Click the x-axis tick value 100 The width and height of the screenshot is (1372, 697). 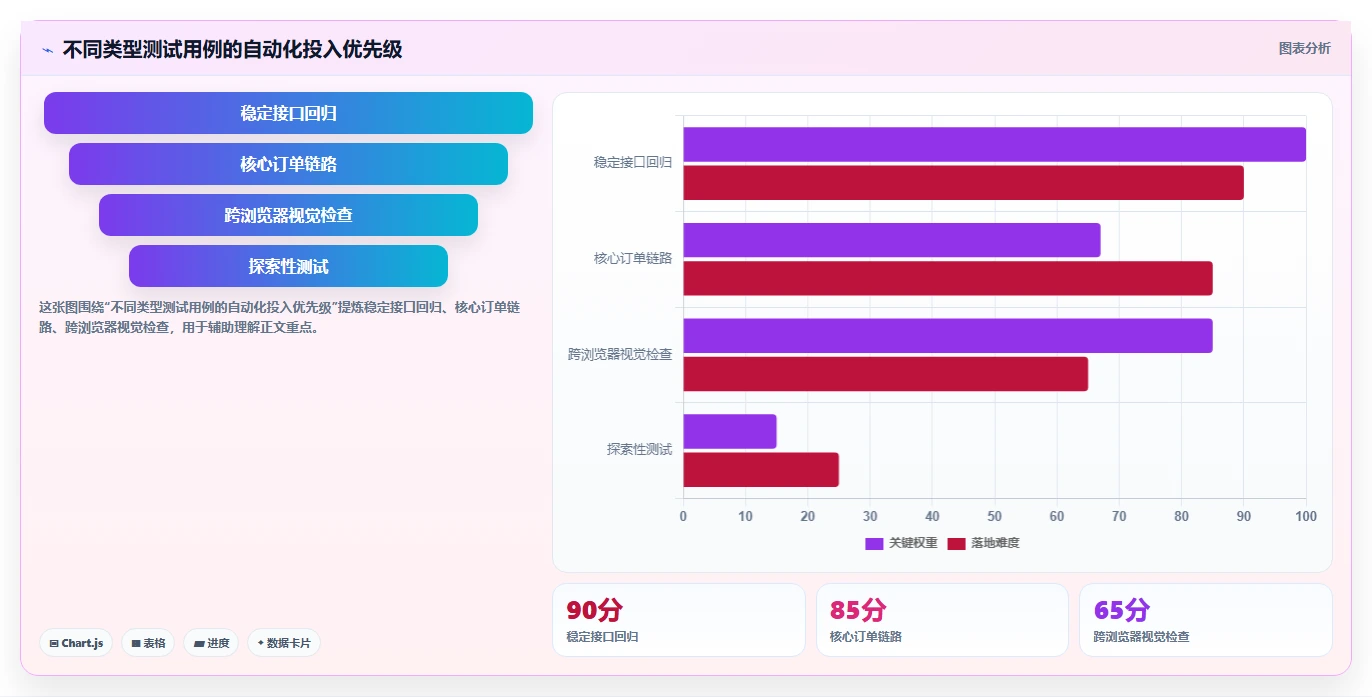1305,516
